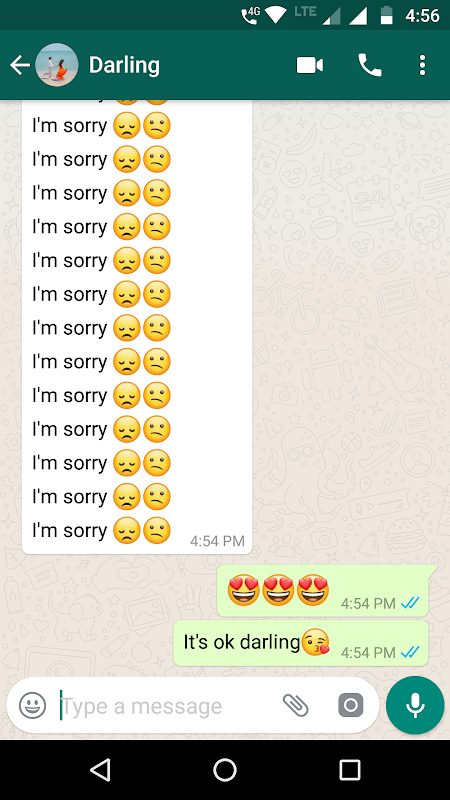Viewport: 450px width, 800px height.
Task: Open the camera from message bar
Action: click(x=351, y=706)
